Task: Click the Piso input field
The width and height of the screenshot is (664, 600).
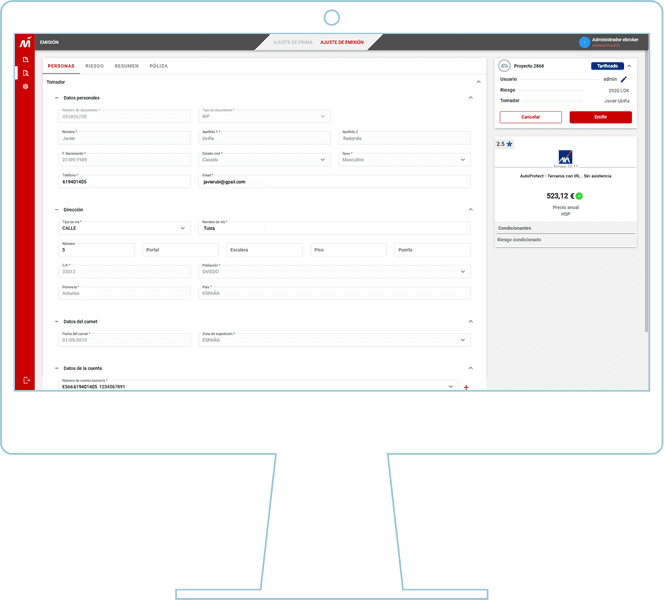Action: click(x=348, y=249)
